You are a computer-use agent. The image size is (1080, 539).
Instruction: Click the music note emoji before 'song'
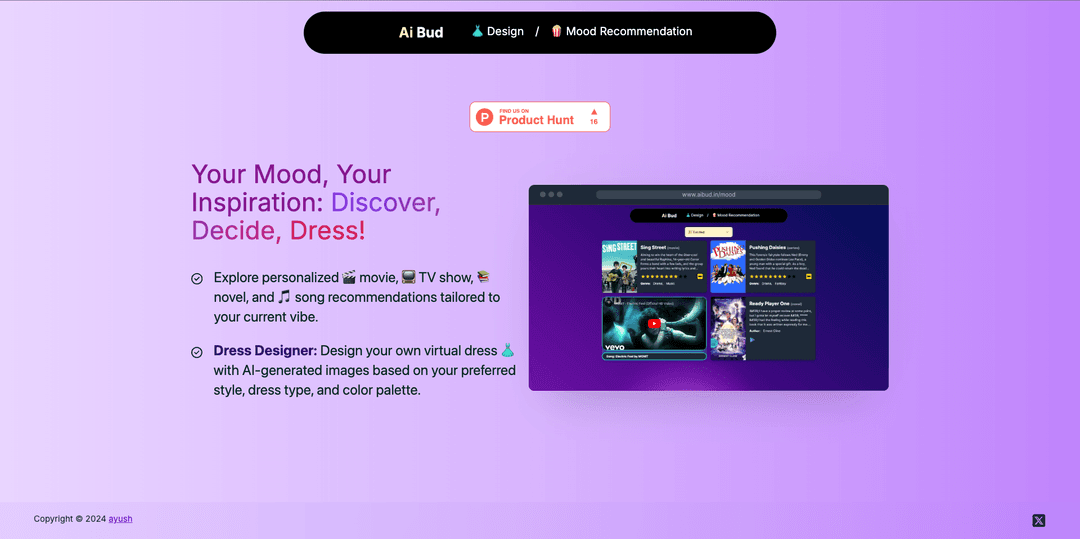coord(284,297)
